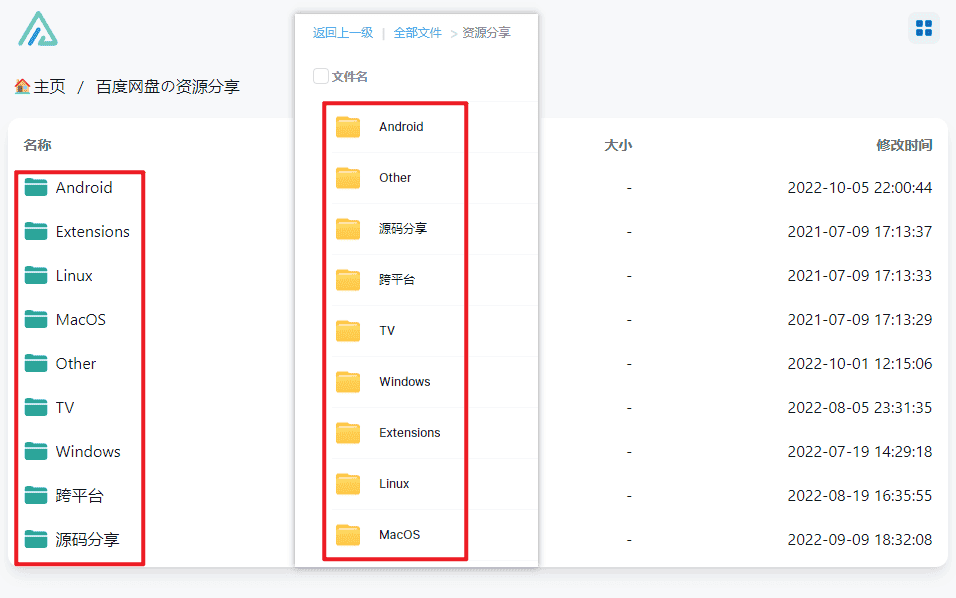This screenshot has width=956, height=598.
Task: Click the teal 跨平台 folder icon
Action: point(36,495)
